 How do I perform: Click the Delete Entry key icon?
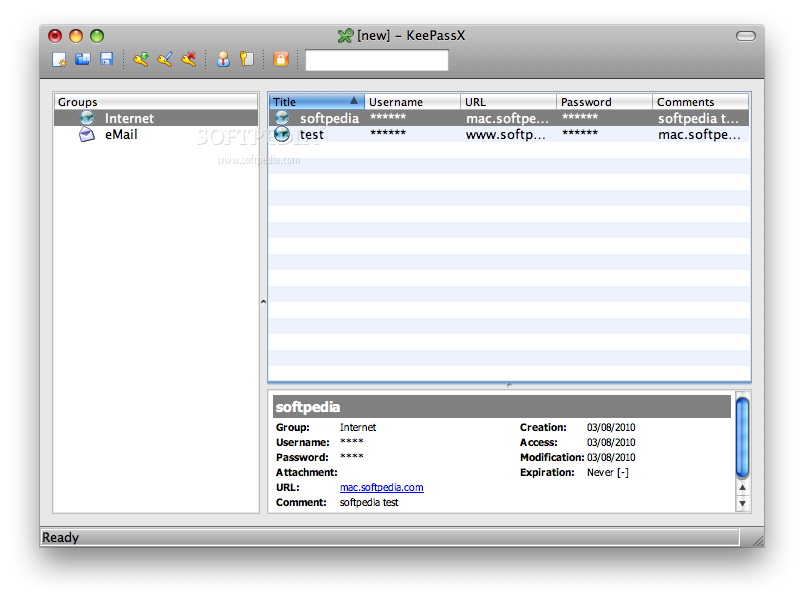tap(188, 60)
